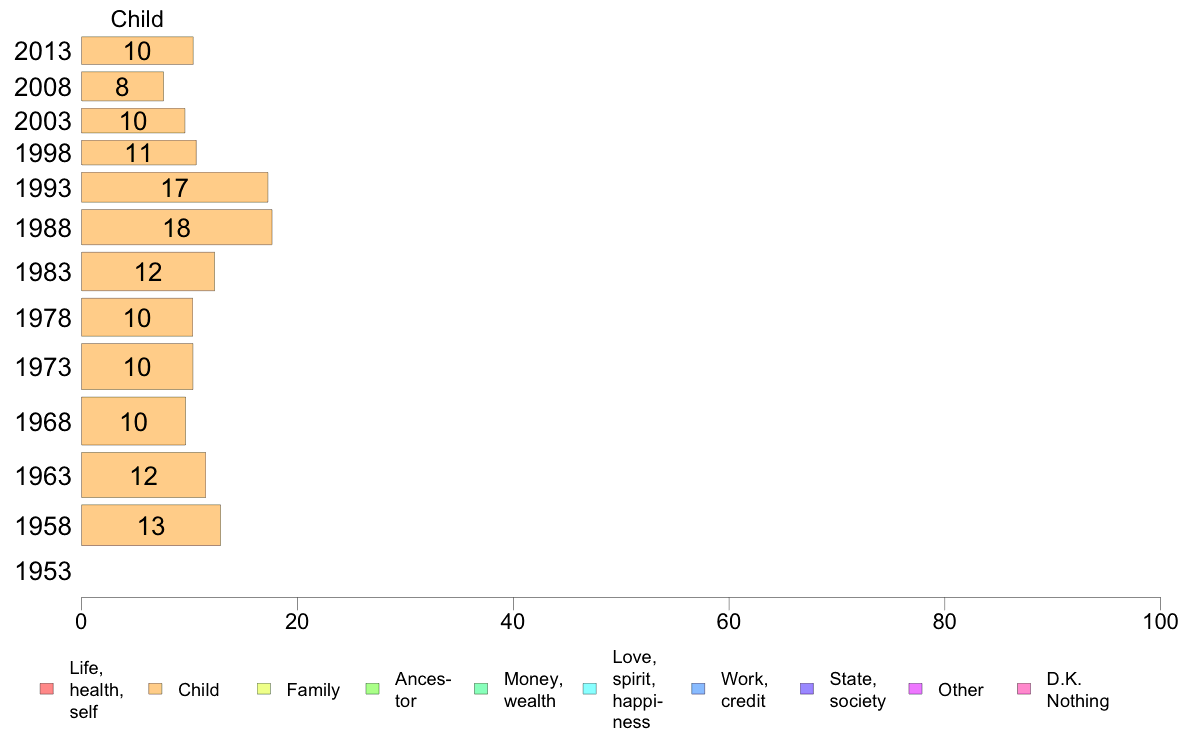The width and height of the screenshot is (1188, 736).
Task: Click the Child legend color swatch
Action: [155, 689]
